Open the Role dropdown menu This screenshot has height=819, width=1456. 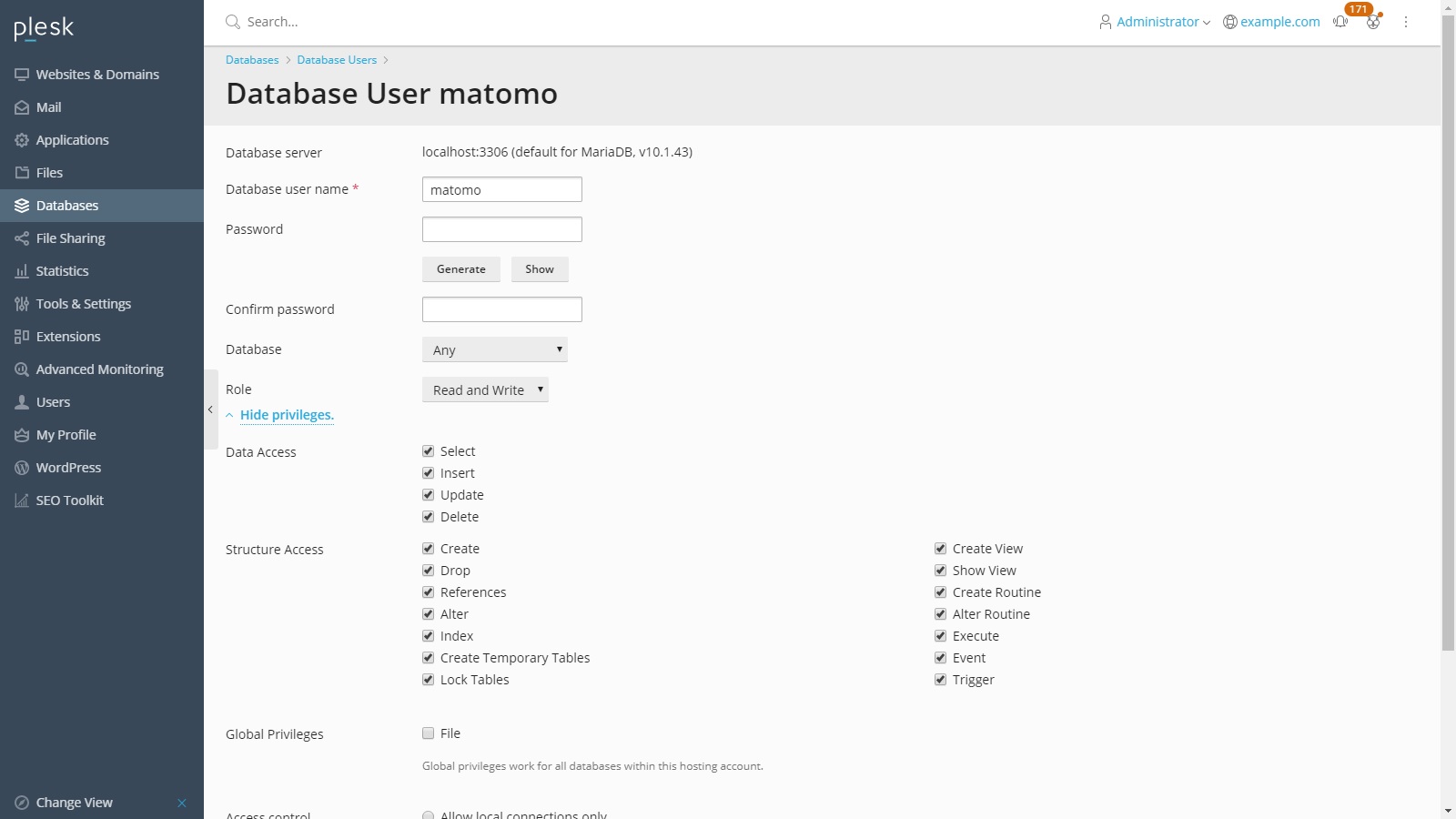pyautogui.click(x=485, y=389)
